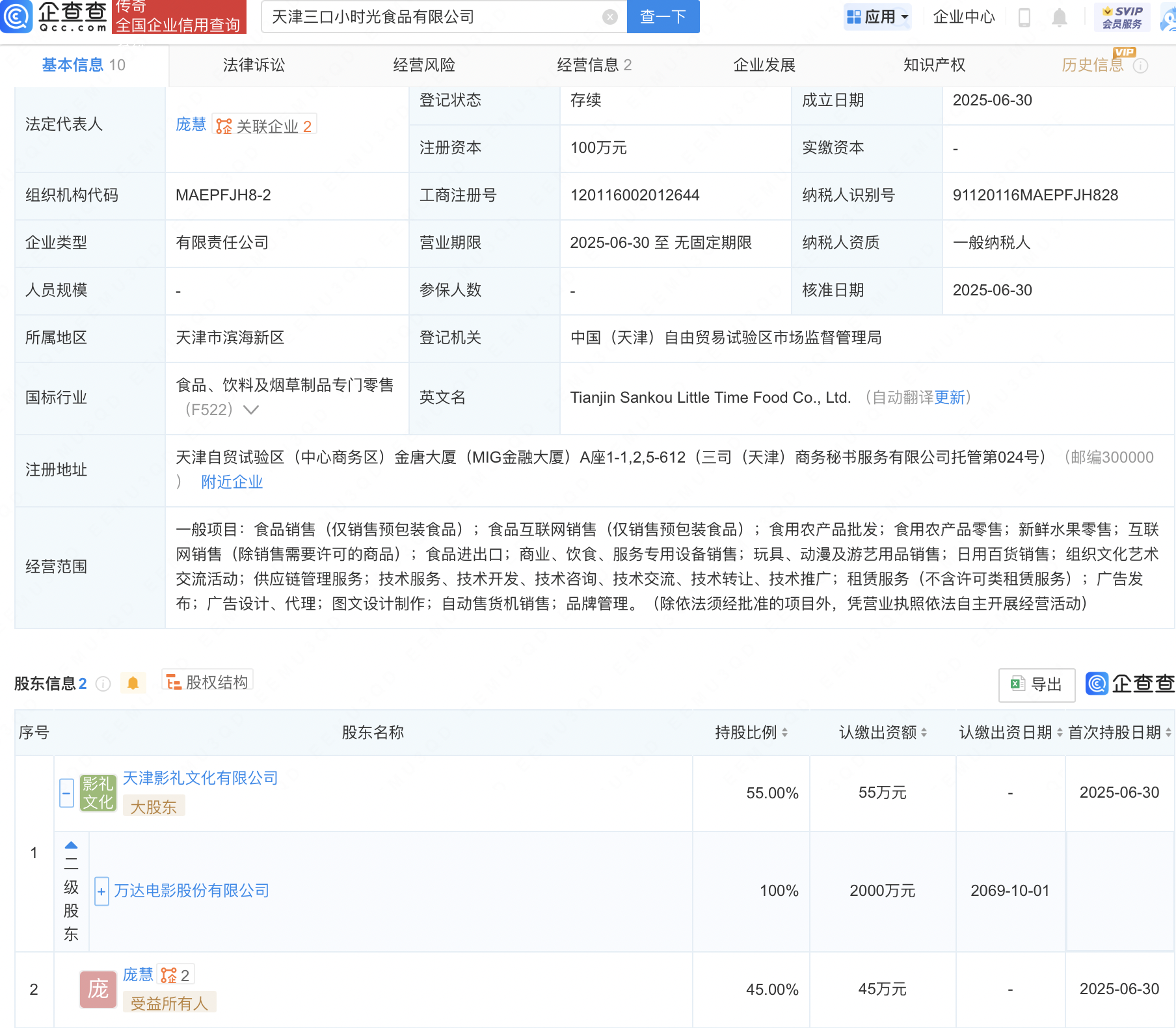
Task: Switch to 经营信息 tab
Action: 594,65
